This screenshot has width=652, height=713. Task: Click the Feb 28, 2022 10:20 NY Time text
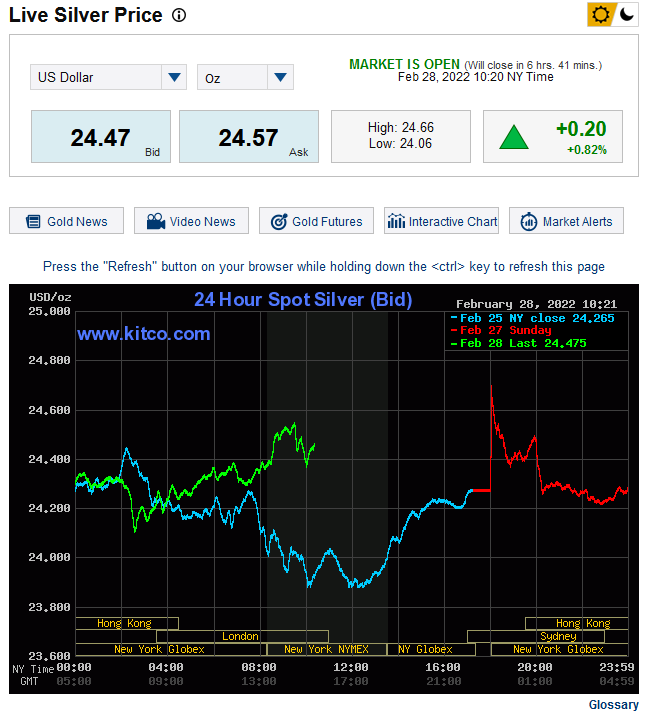pos(476,77)
